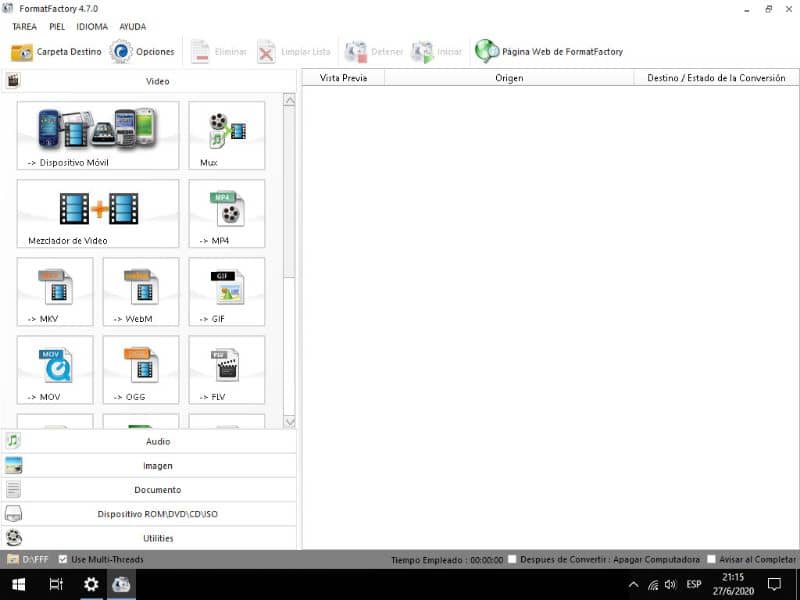Open the network Wi-Fi tray icon
The height and width of the screenshot is (600, 800).
653,585
